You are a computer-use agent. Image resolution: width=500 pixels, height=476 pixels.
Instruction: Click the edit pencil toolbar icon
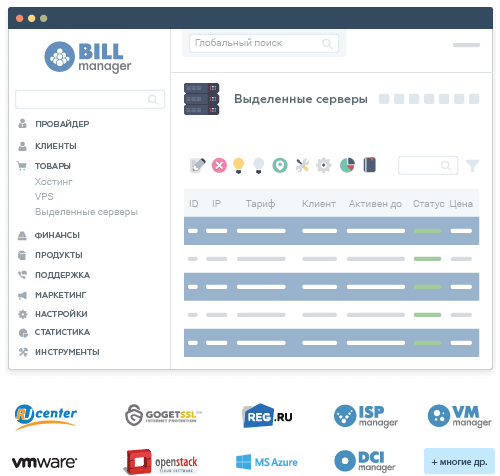198,165
